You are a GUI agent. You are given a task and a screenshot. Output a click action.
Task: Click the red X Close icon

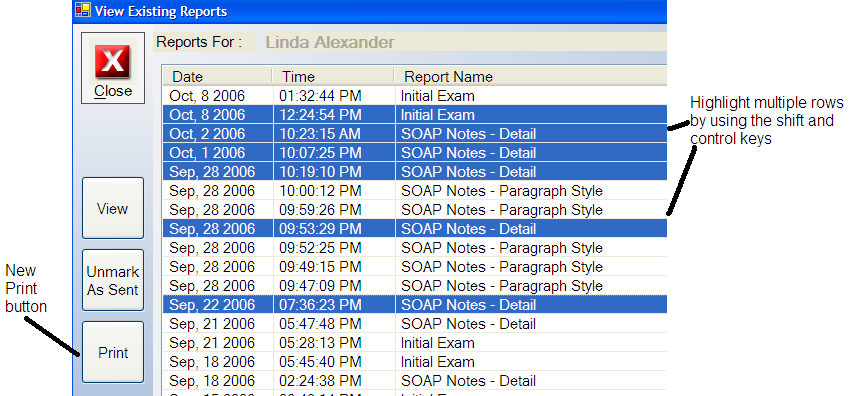click(113, 62)
